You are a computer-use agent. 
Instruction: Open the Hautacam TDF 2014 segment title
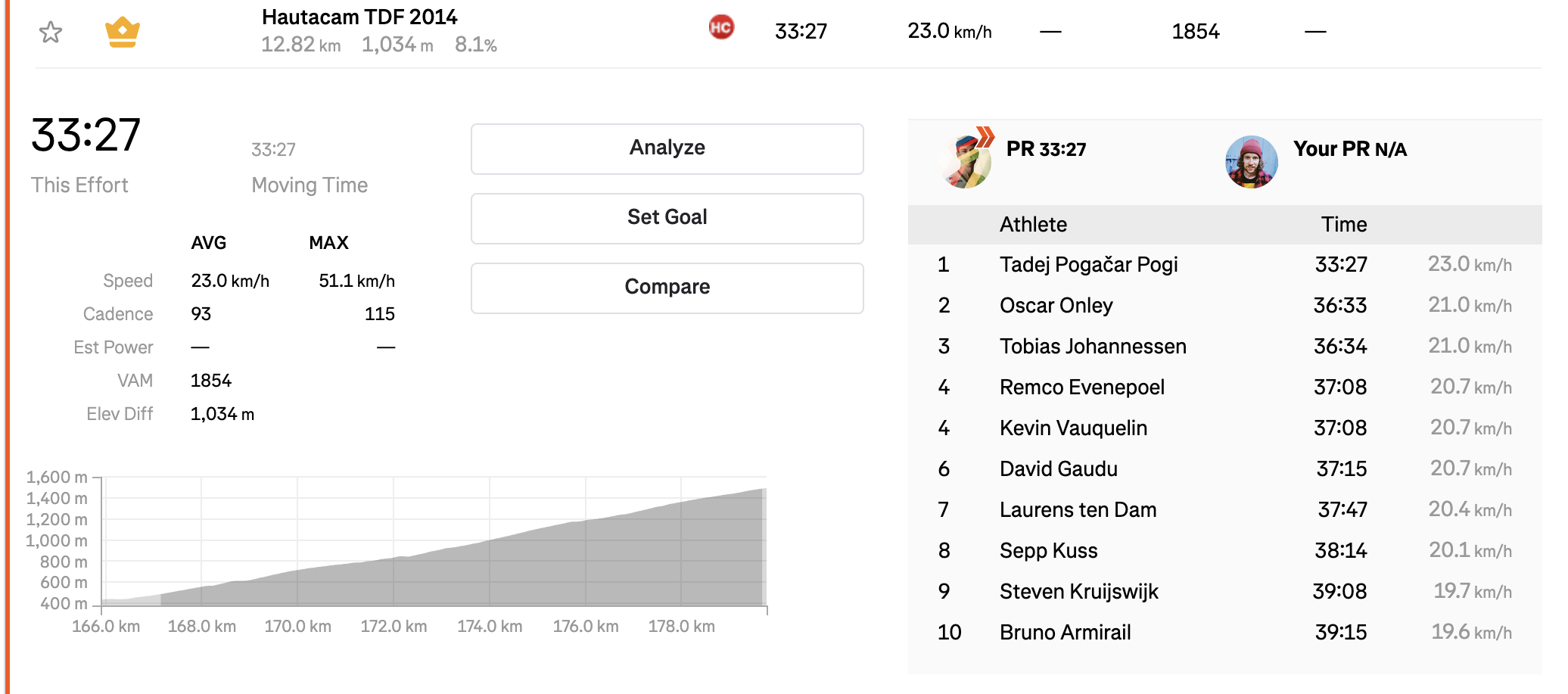click(x=359, y=17)
